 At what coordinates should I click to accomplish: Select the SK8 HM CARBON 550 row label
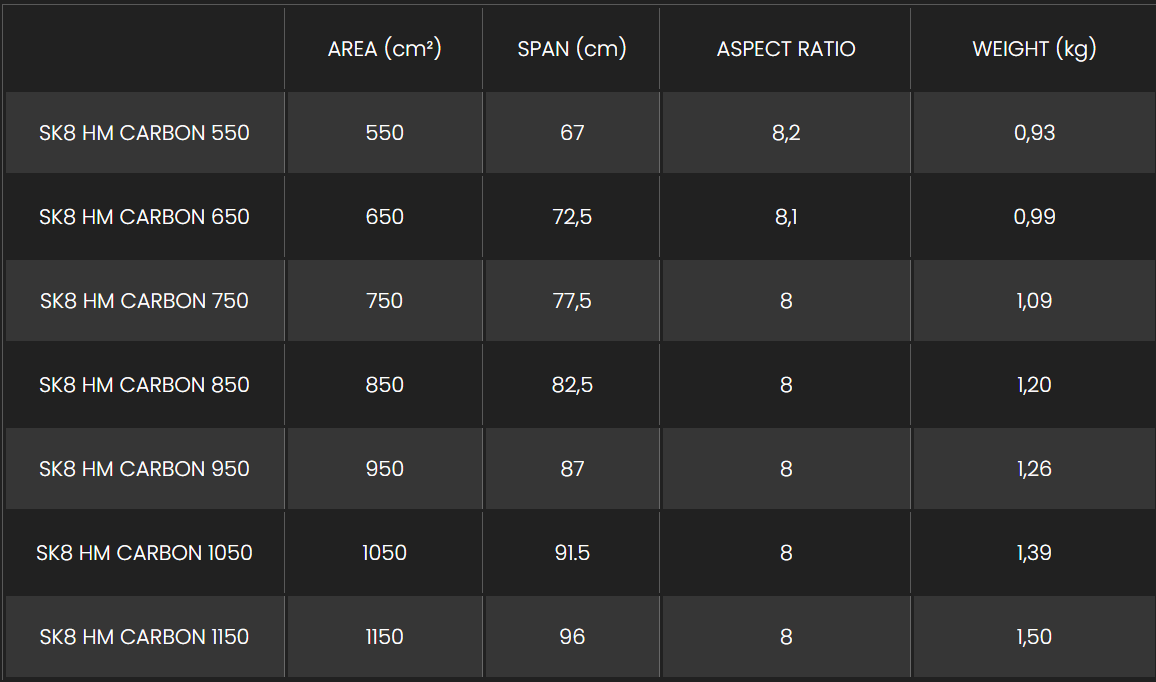click(144, 133)
